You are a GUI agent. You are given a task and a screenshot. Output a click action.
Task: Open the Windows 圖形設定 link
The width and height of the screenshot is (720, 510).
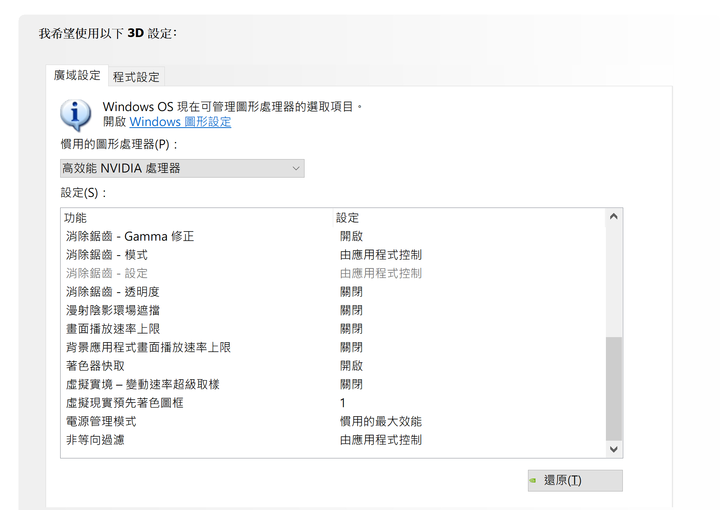point(180,122)
